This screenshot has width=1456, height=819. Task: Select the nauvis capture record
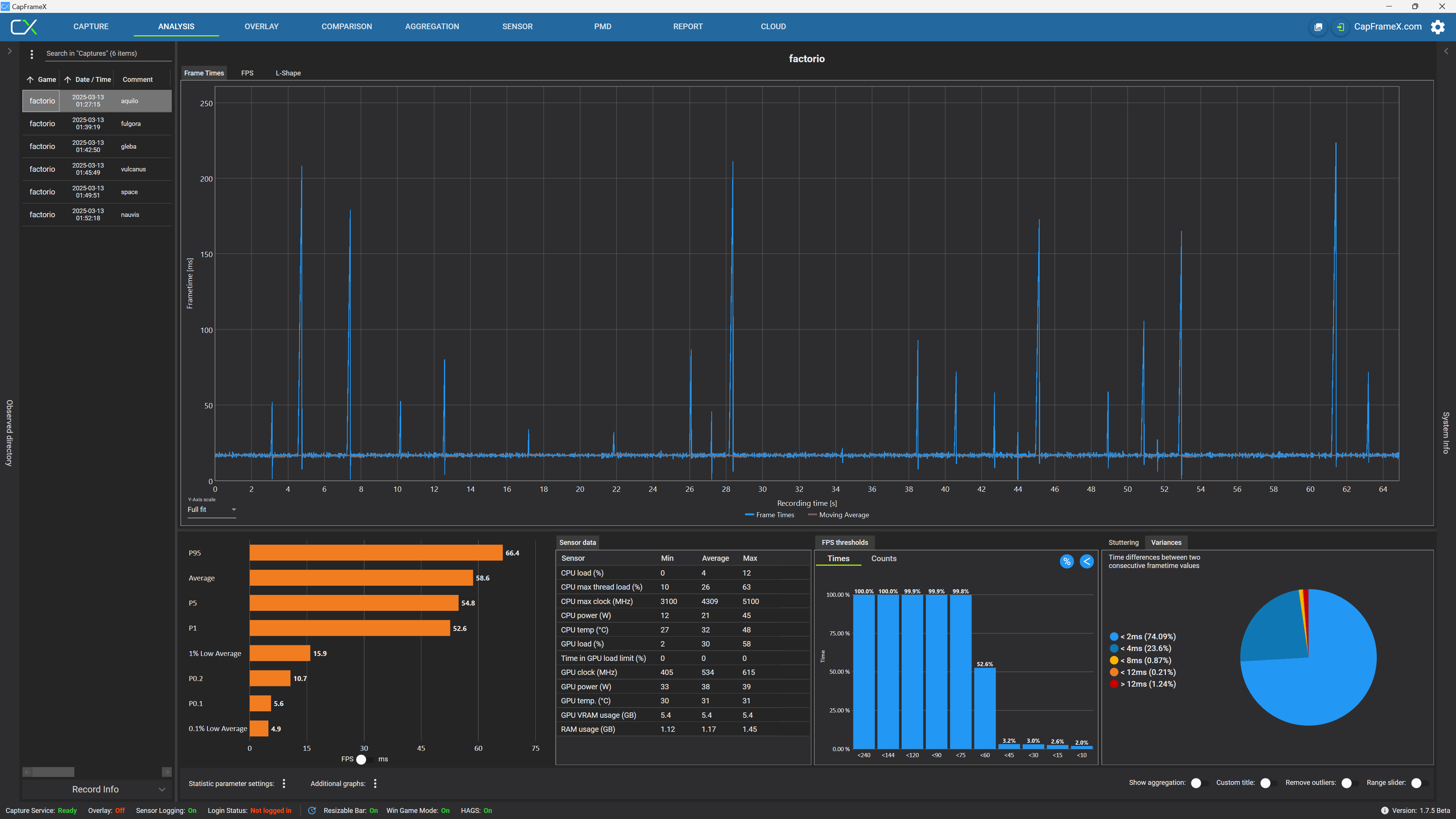(97, 215)
